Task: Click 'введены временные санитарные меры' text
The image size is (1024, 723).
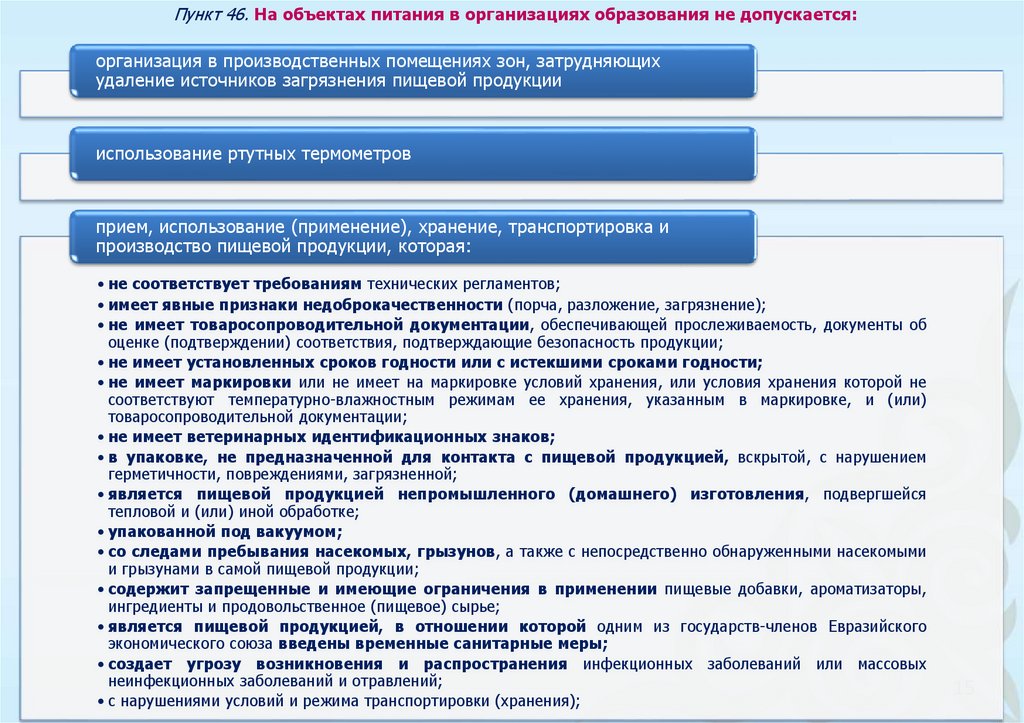Action: point(443,644)
